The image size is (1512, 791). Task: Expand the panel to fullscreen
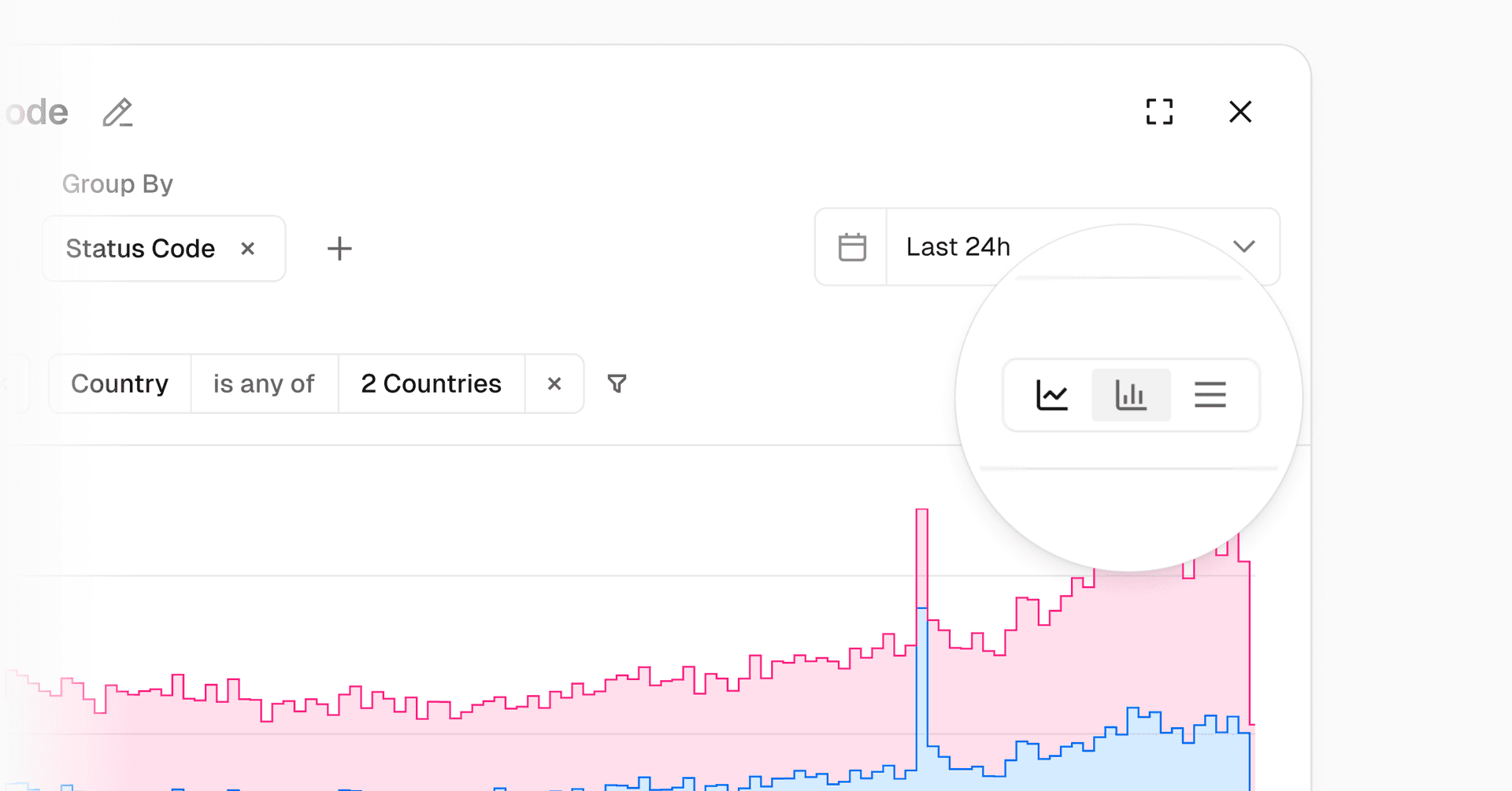[x=1159, y=112]
